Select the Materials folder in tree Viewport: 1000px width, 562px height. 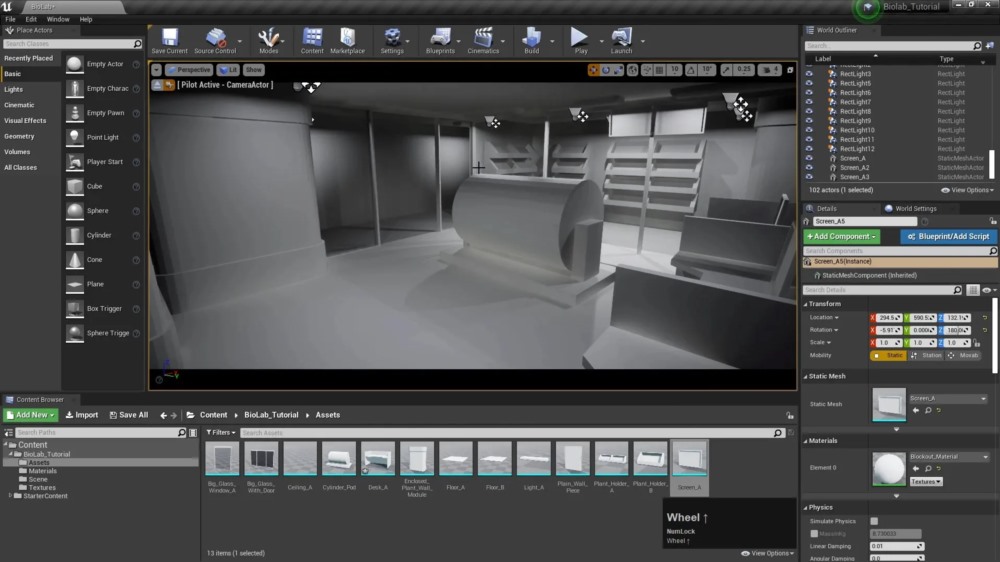[42, 471]
